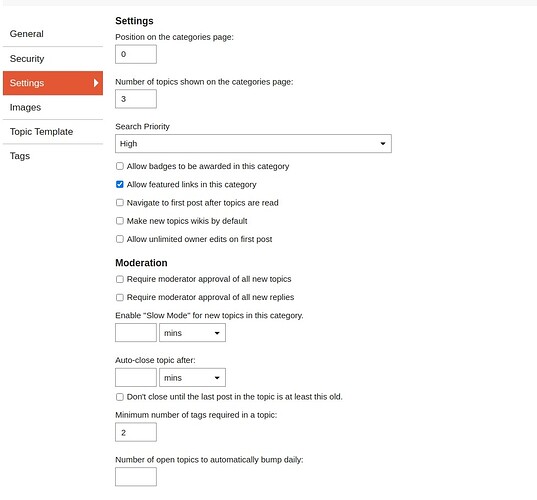
Task: Select the Settings tab in sidebar
Action: click(x=53, y=83)
